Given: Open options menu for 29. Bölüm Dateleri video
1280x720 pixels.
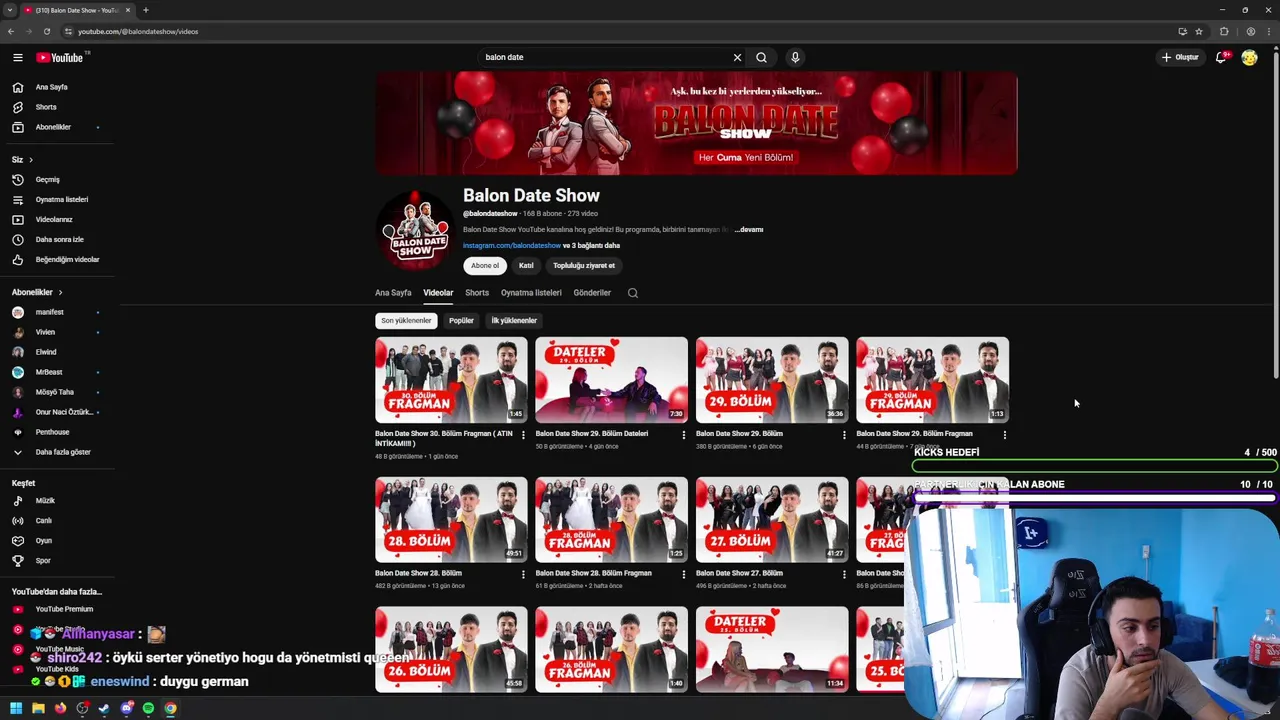Looking at the screenshot, I should (x=684, y=435).
